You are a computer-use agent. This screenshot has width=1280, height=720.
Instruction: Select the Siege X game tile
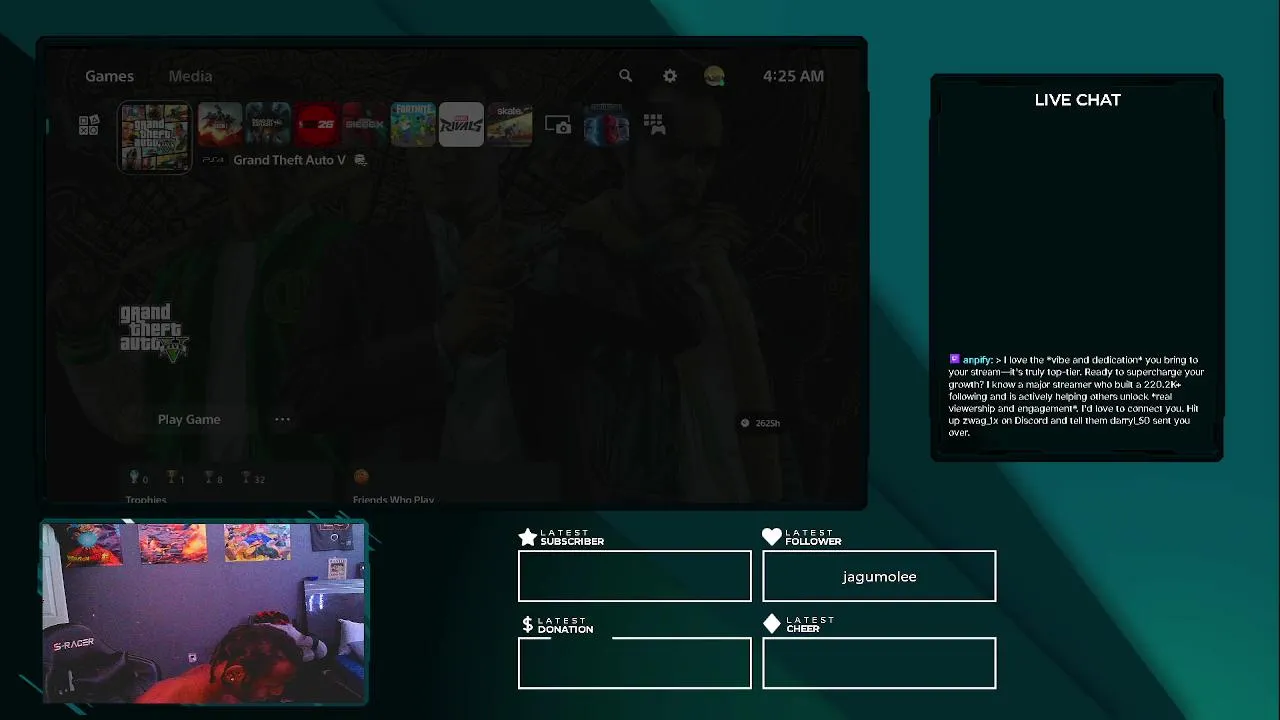point(364,125)
